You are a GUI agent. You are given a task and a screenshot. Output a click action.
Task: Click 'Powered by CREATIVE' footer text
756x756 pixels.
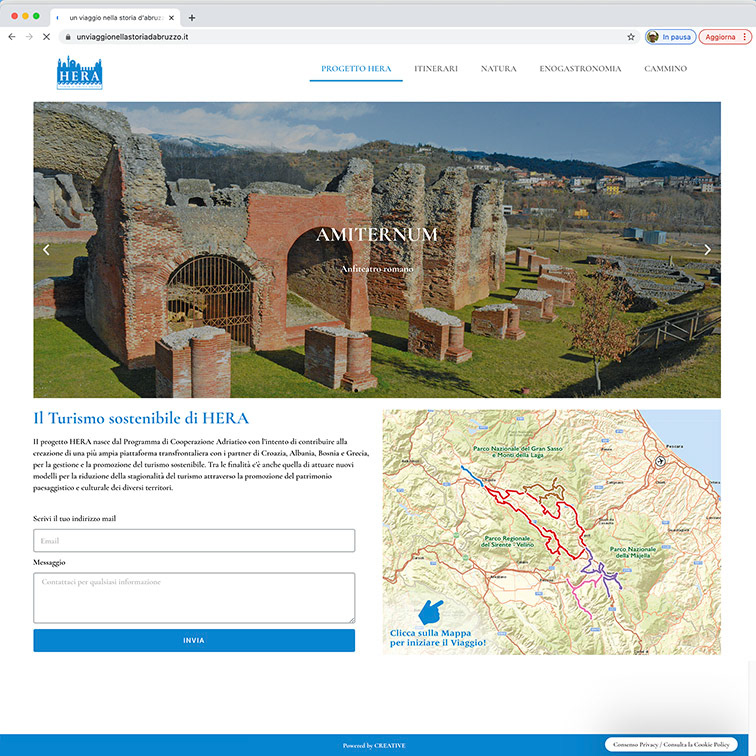tap(374, 745)
